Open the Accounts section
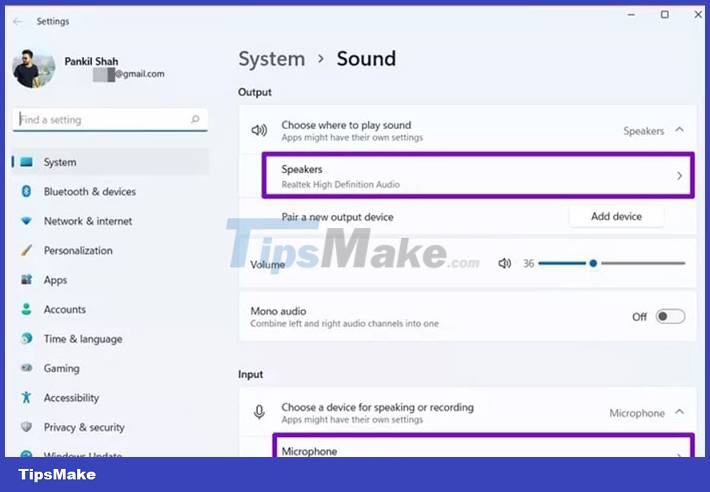The height and width of the screenshot is (492, 710). (65, 310)
